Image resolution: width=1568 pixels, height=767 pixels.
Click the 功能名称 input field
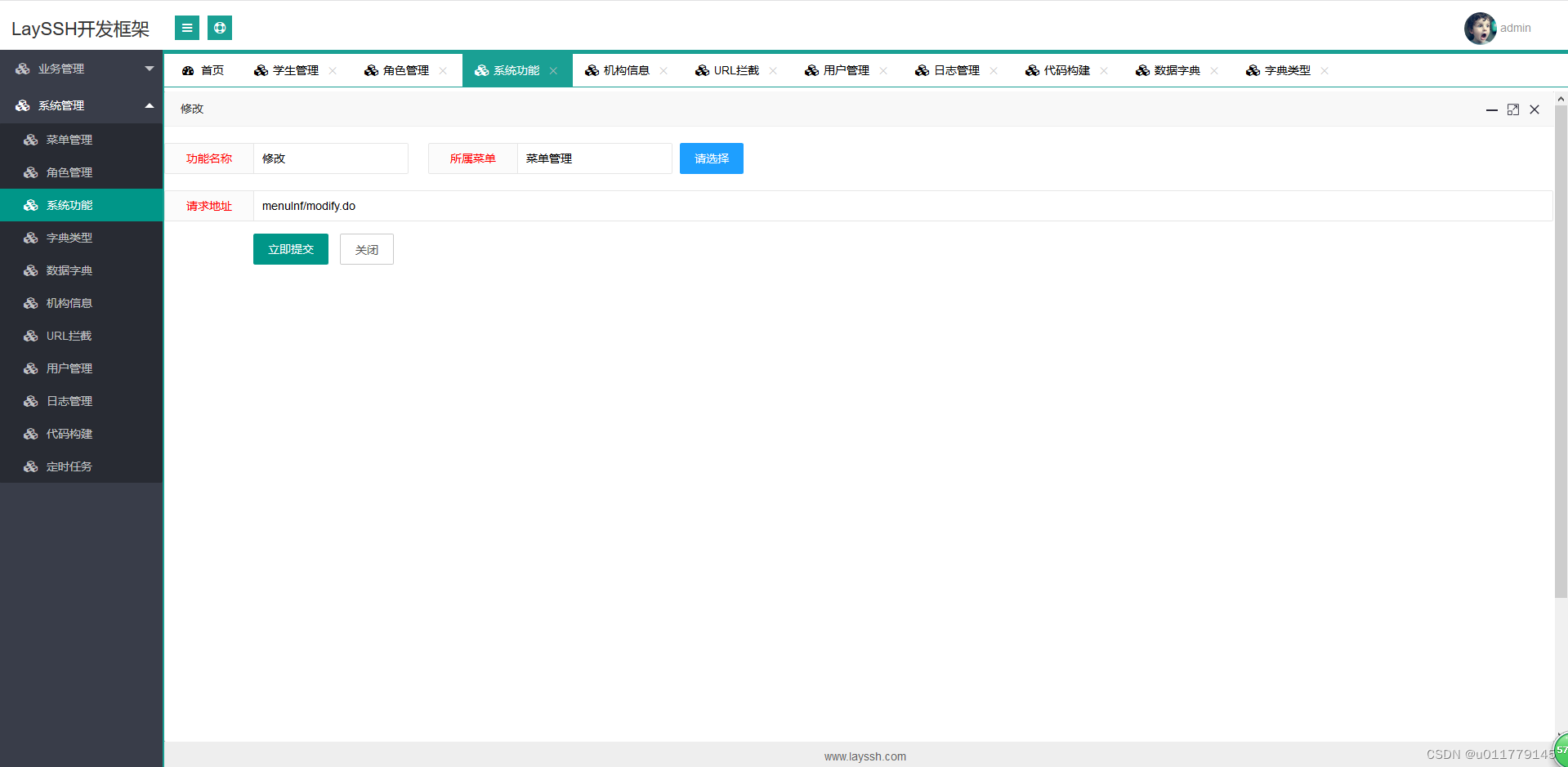click(330, 158)
